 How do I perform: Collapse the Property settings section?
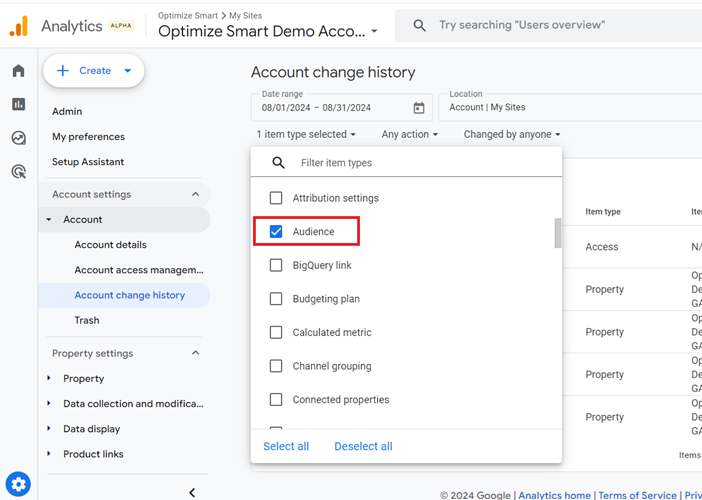196,353
